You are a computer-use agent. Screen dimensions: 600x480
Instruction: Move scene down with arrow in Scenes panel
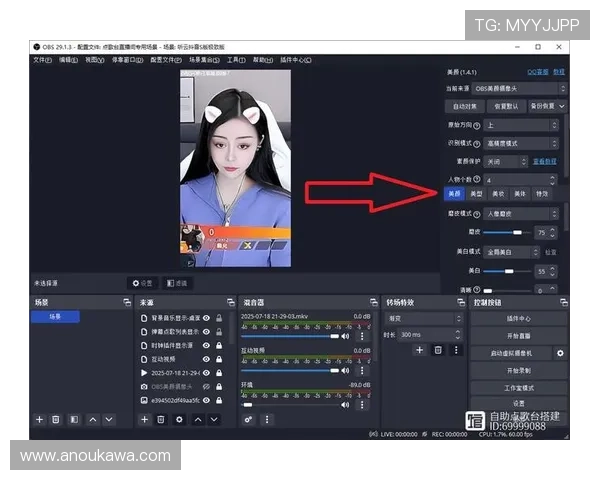[x=109, y=420]
